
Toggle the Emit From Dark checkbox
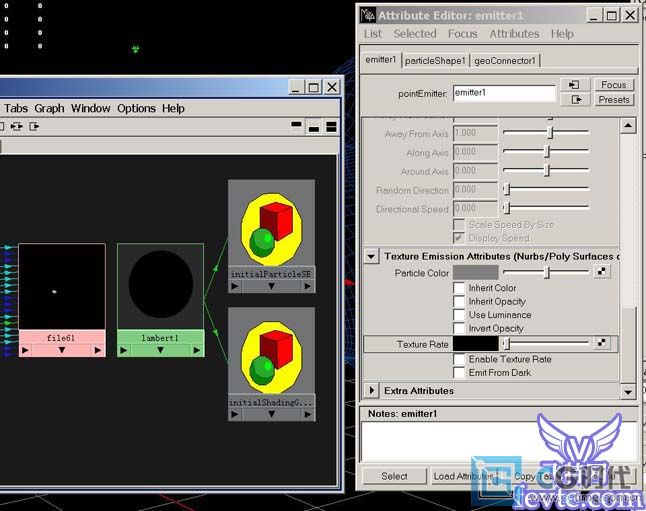[459, 373]
